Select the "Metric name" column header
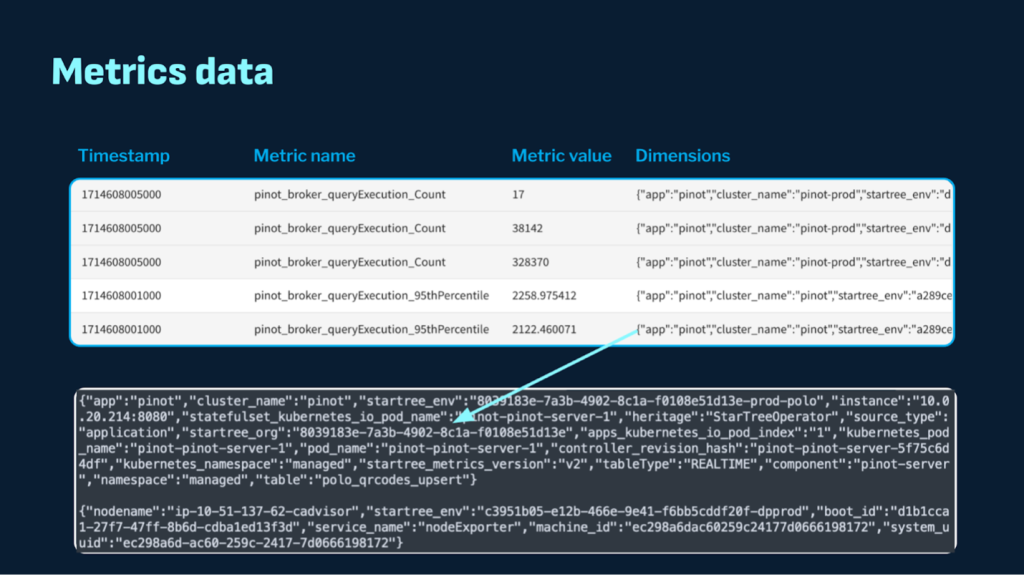Screen dimensions: 1024x577 304,155
